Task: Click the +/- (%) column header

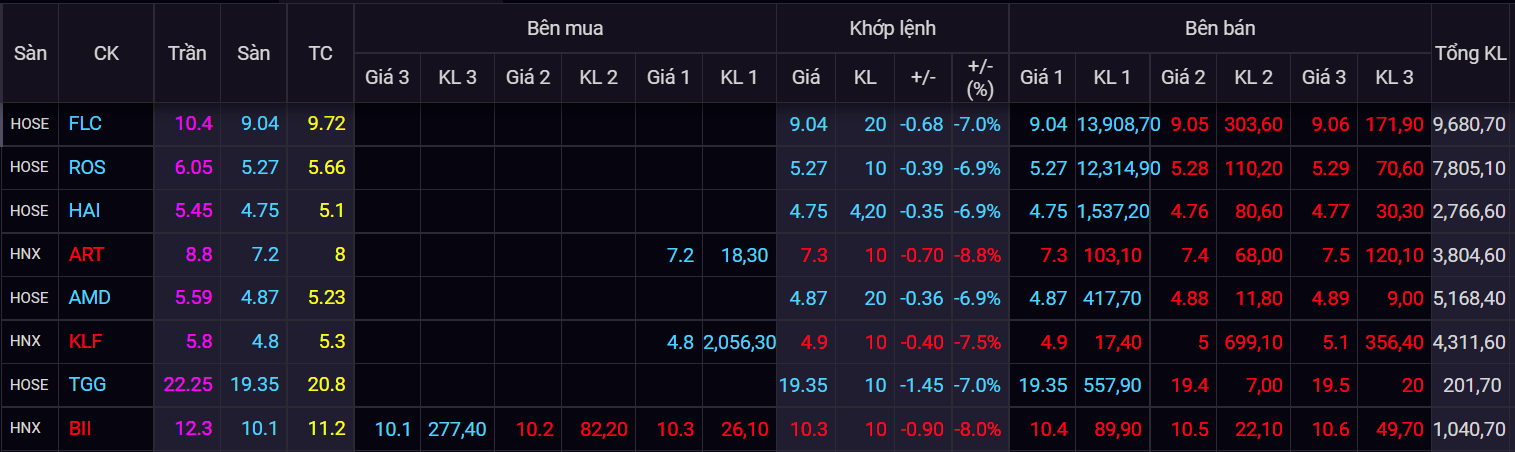Action: pyautogui.click(x=980, y=77)
